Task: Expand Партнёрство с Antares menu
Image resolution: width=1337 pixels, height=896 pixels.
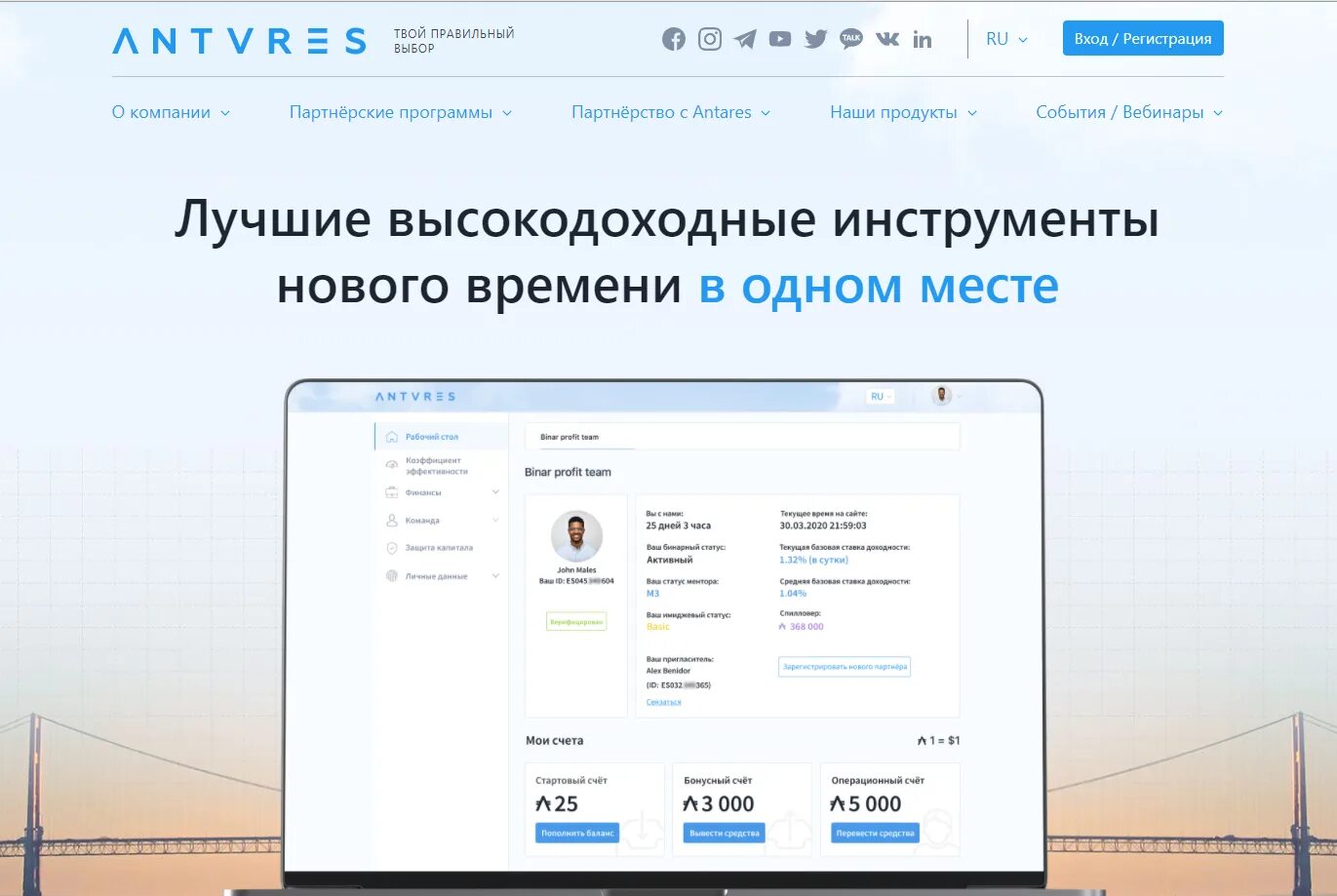Action: point(671,112)
